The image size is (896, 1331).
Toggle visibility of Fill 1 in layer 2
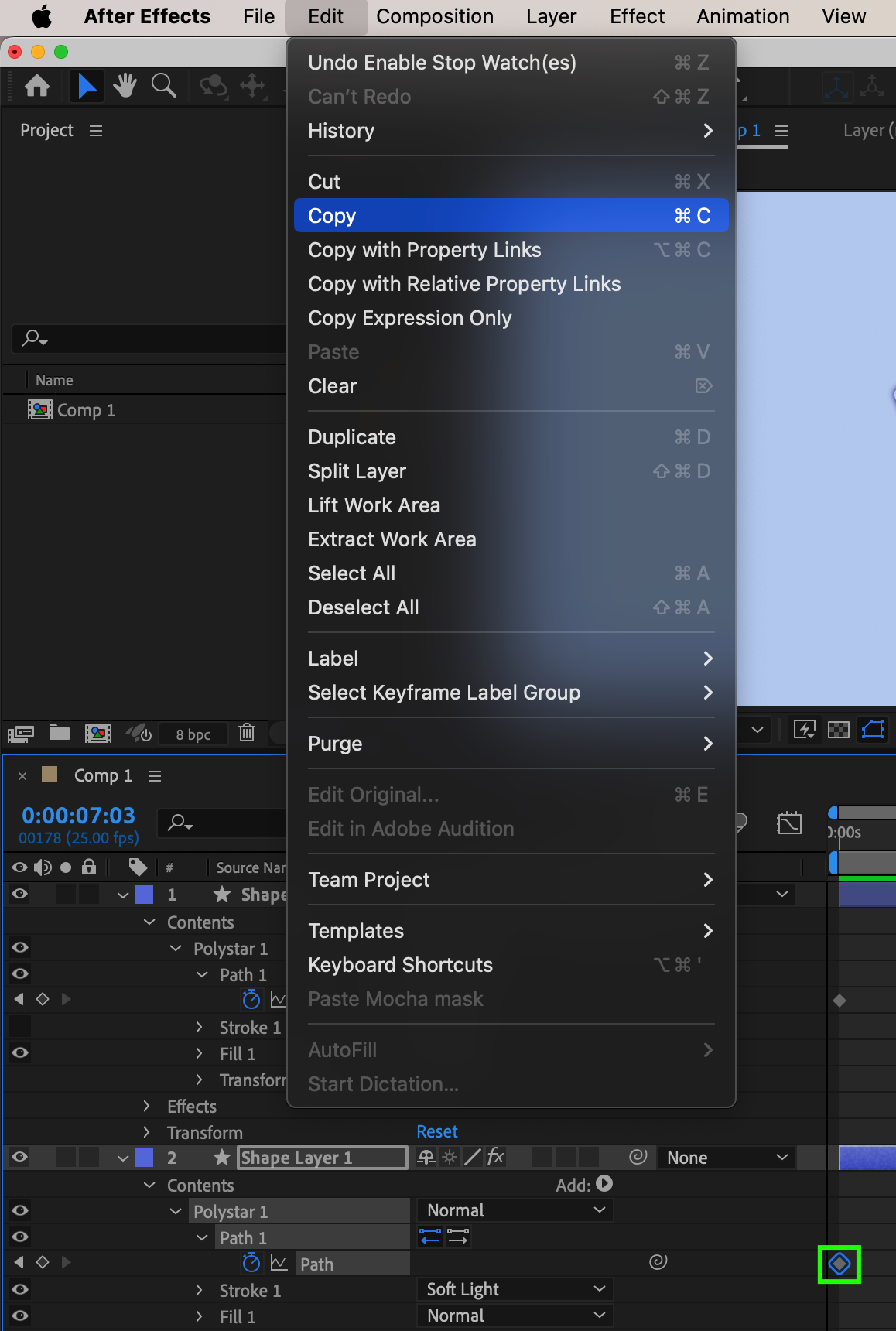[x=20, y=1316]
